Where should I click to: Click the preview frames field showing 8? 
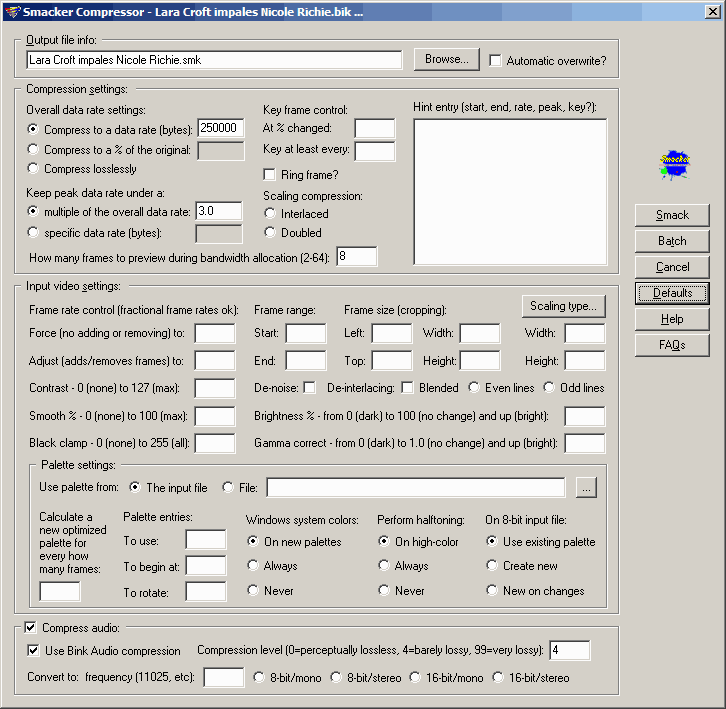(x=357, y=256)
